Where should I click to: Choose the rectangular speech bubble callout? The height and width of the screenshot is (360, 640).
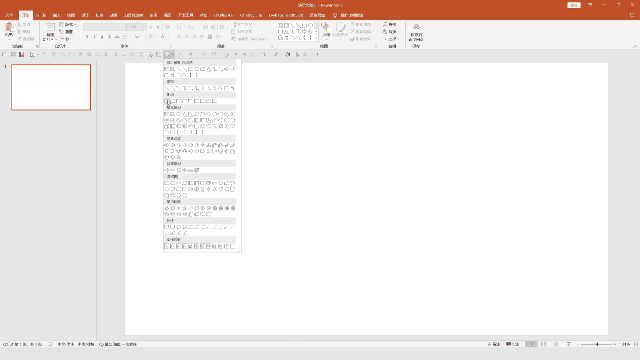(x=166, y=227)
